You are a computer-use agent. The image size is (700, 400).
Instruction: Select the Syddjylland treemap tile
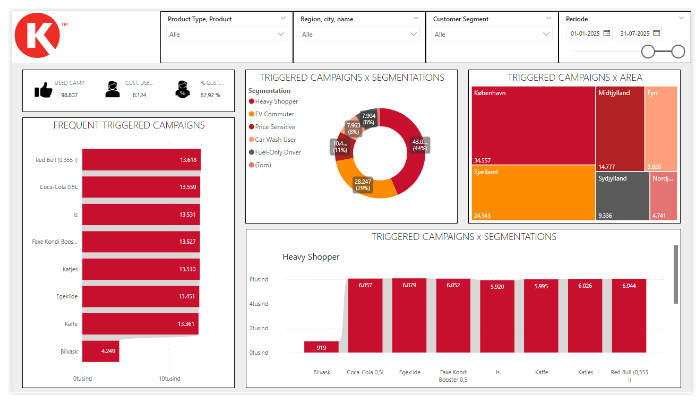tap(622, 196)
